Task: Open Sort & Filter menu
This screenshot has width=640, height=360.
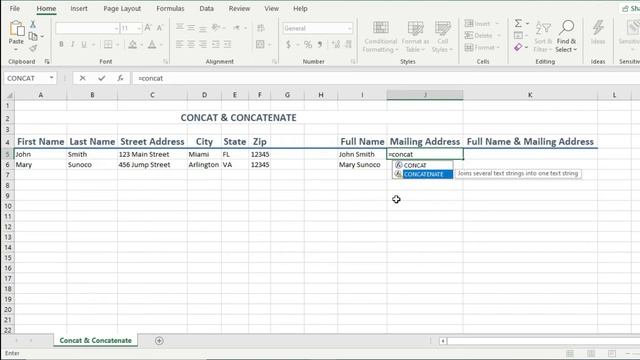Action: (543, 36)
